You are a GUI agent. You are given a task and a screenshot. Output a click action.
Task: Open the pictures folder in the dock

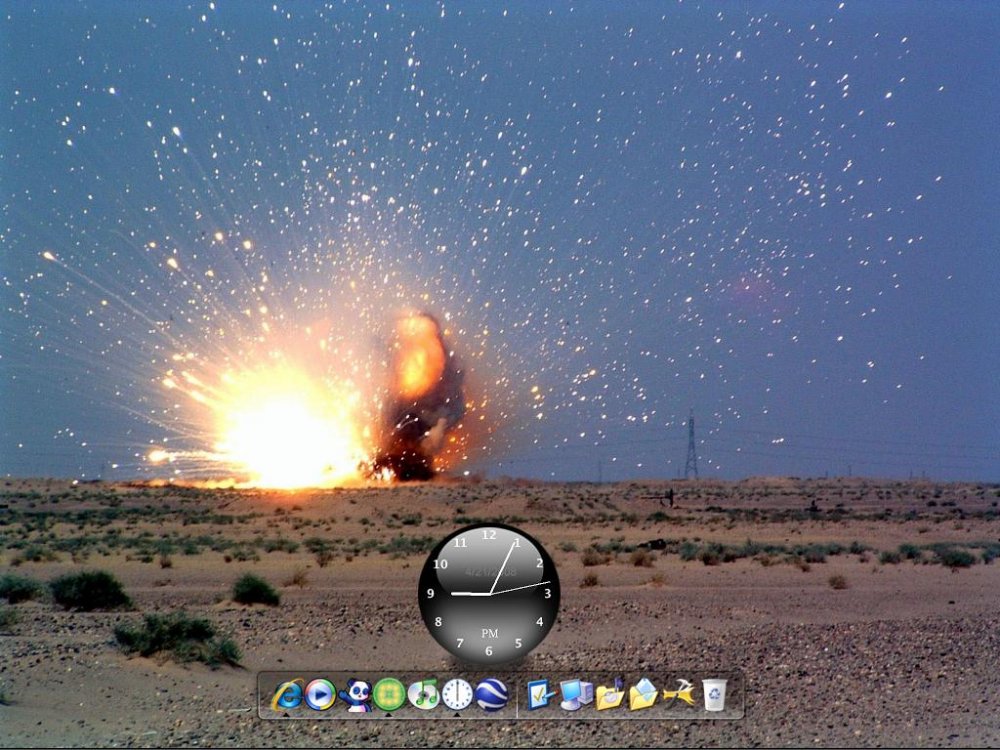click(x=643, y=694)
